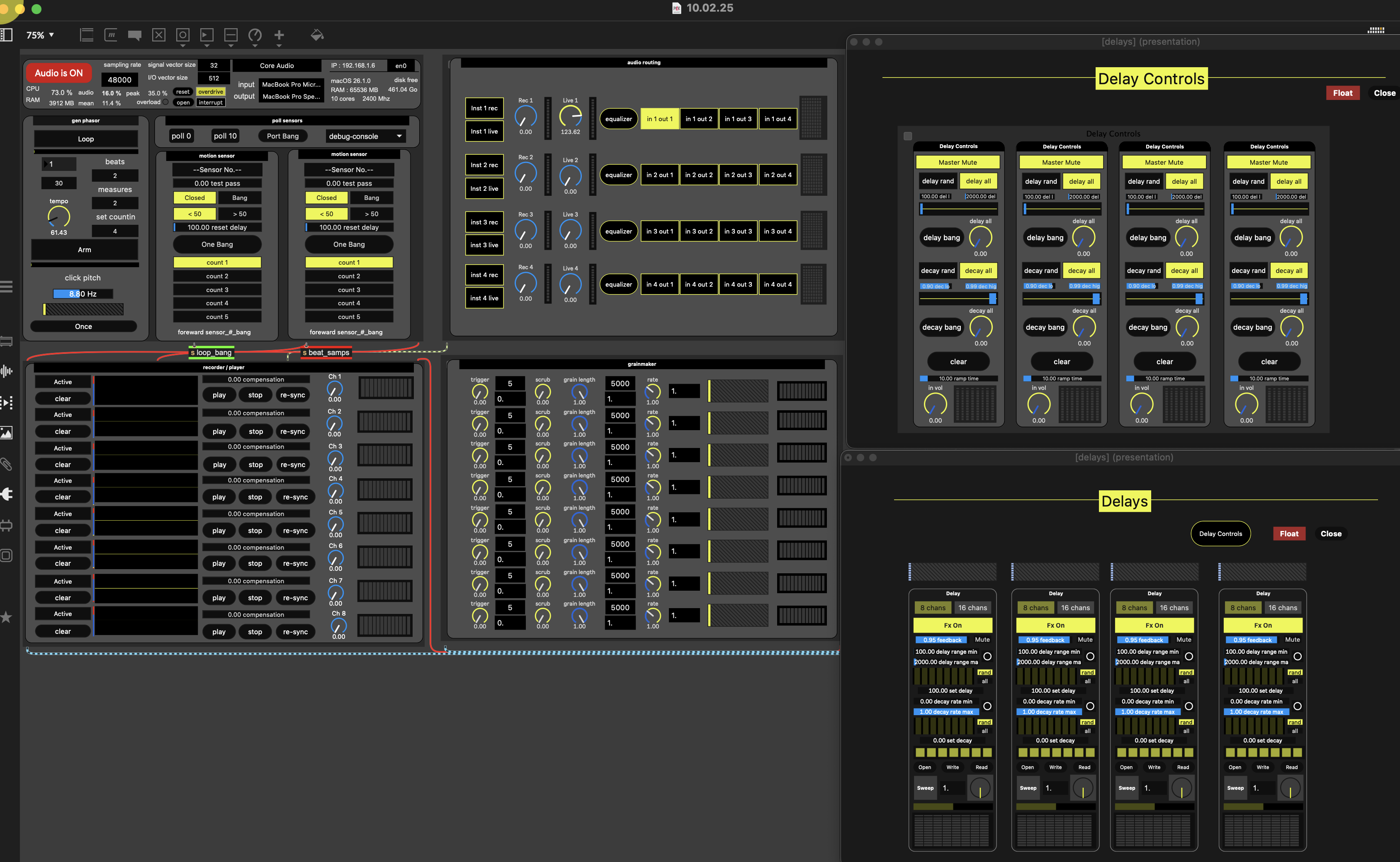Click the paint bucket format icon
Screen dimensions: 1400x862
pos(317,35)
